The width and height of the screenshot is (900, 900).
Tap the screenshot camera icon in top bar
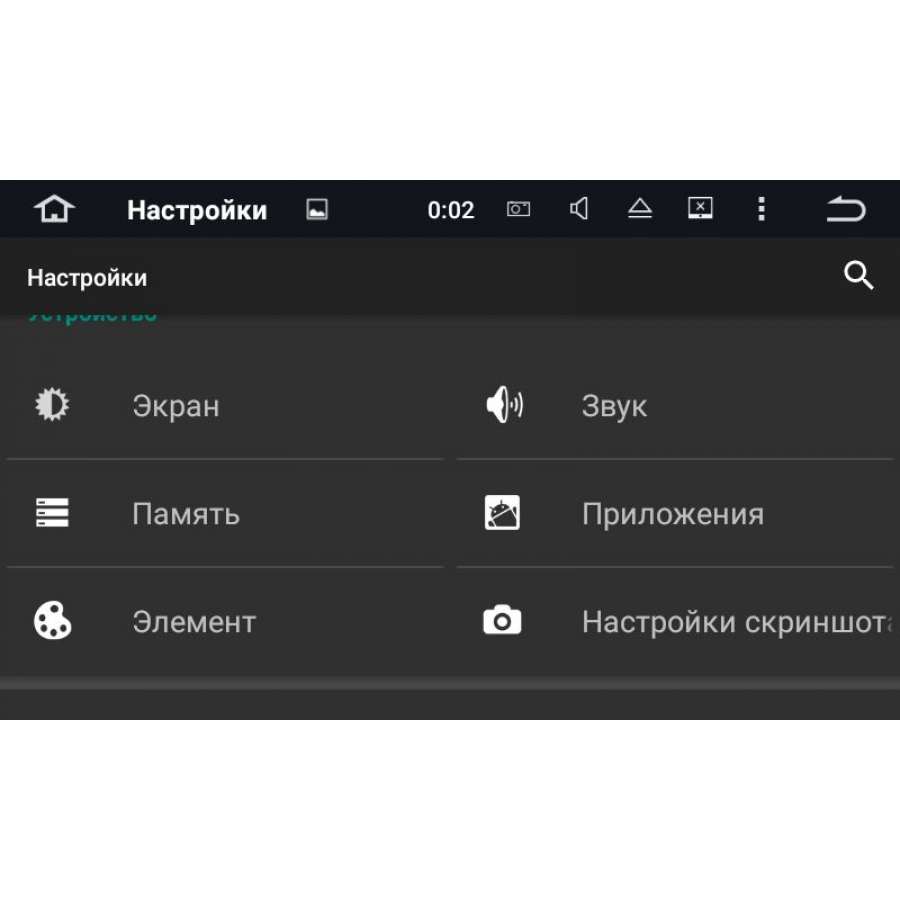point(518,209)
